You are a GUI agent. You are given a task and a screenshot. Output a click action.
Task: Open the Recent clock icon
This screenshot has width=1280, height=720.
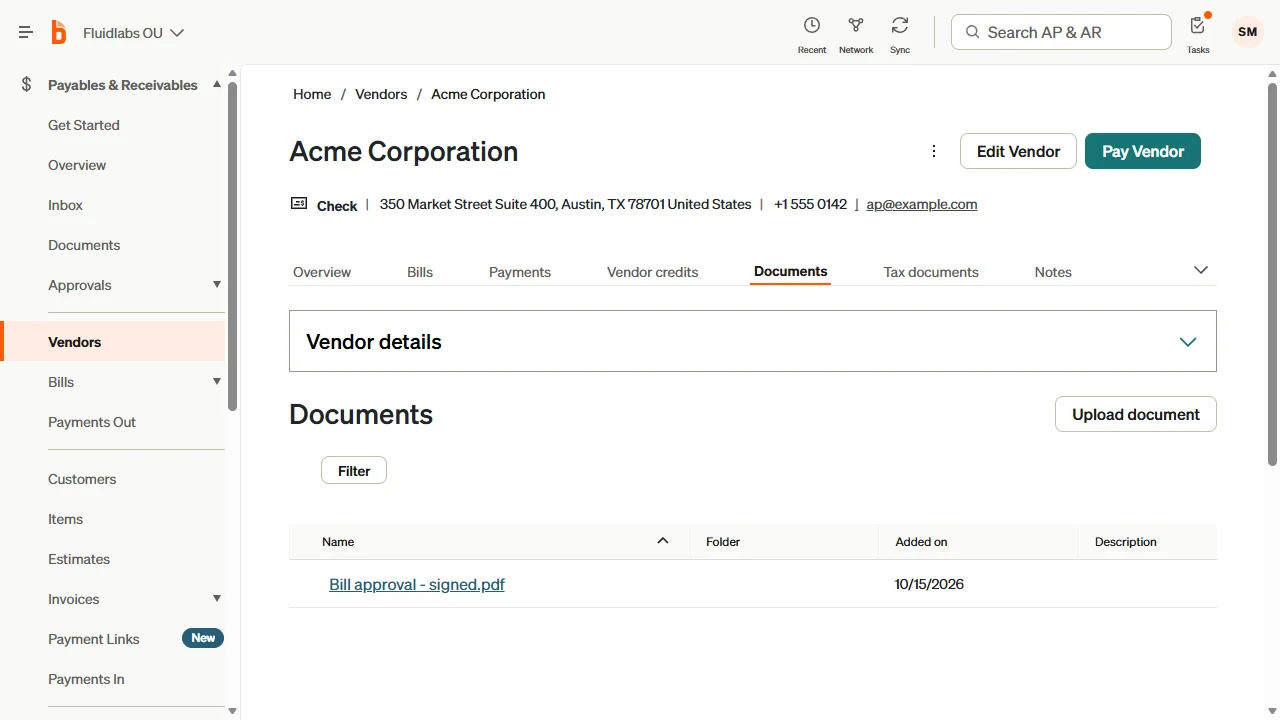click(x=812, y=26)
